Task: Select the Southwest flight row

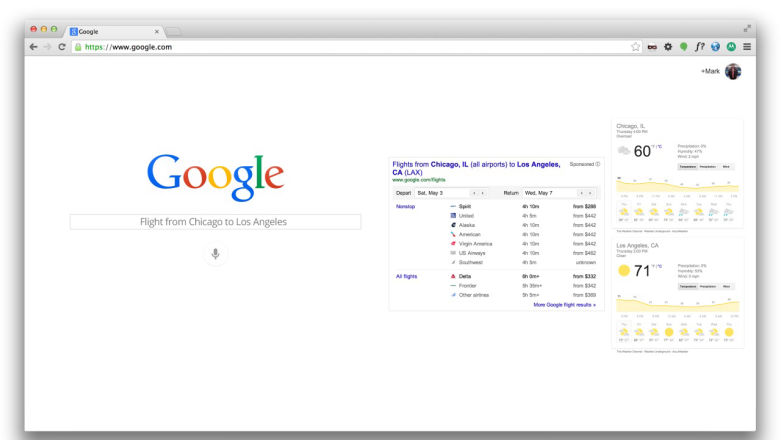Action: [x=523, y=262]
